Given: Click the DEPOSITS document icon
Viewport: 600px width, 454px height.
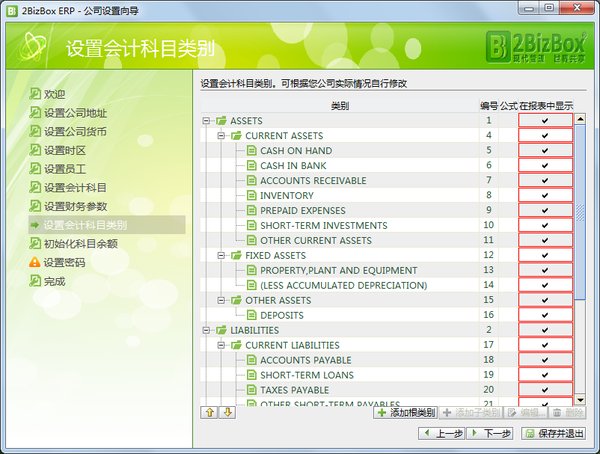Looking at the screenshot, I should click(x=251, y=315).
